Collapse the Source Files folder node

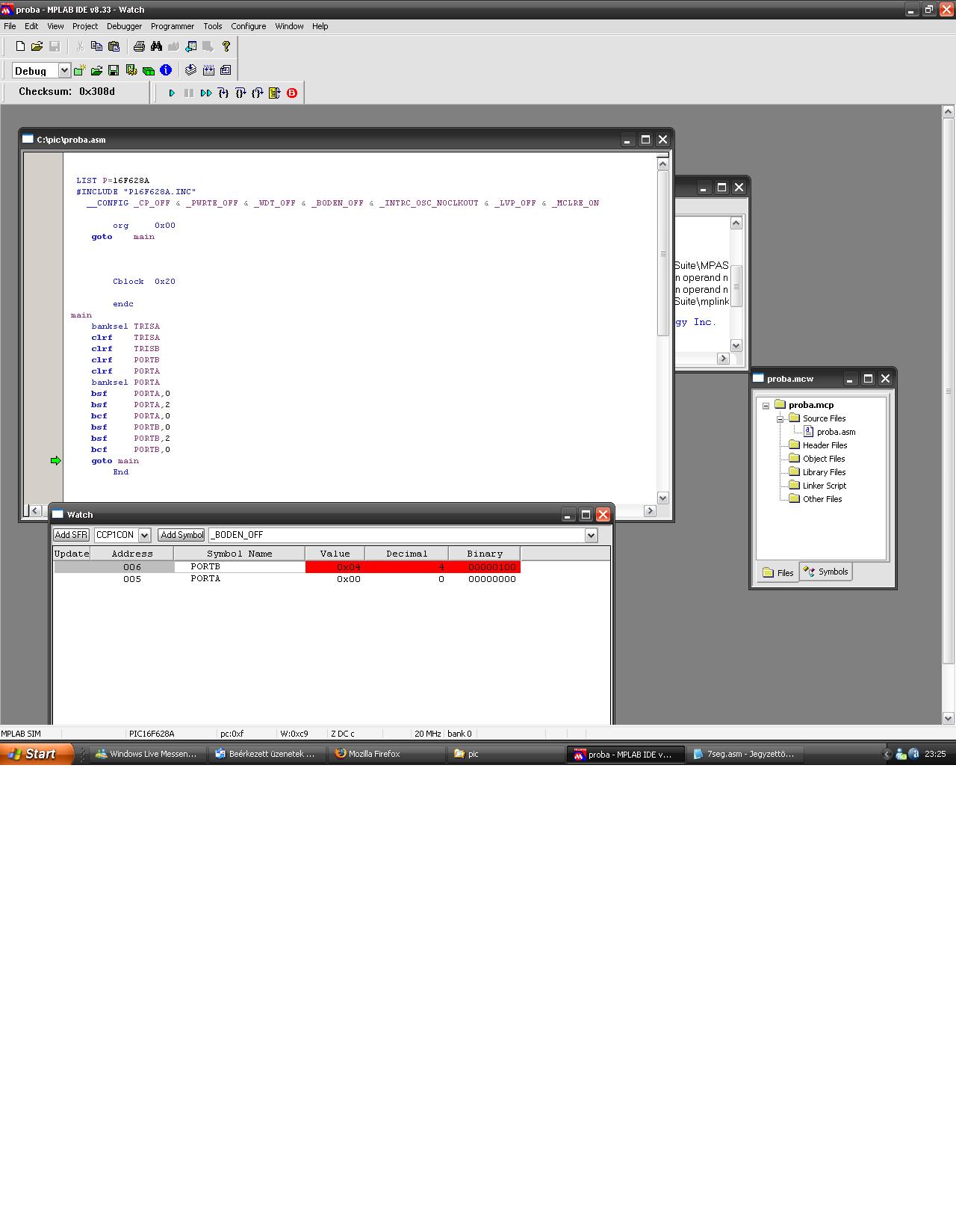(x=780, y=419)
